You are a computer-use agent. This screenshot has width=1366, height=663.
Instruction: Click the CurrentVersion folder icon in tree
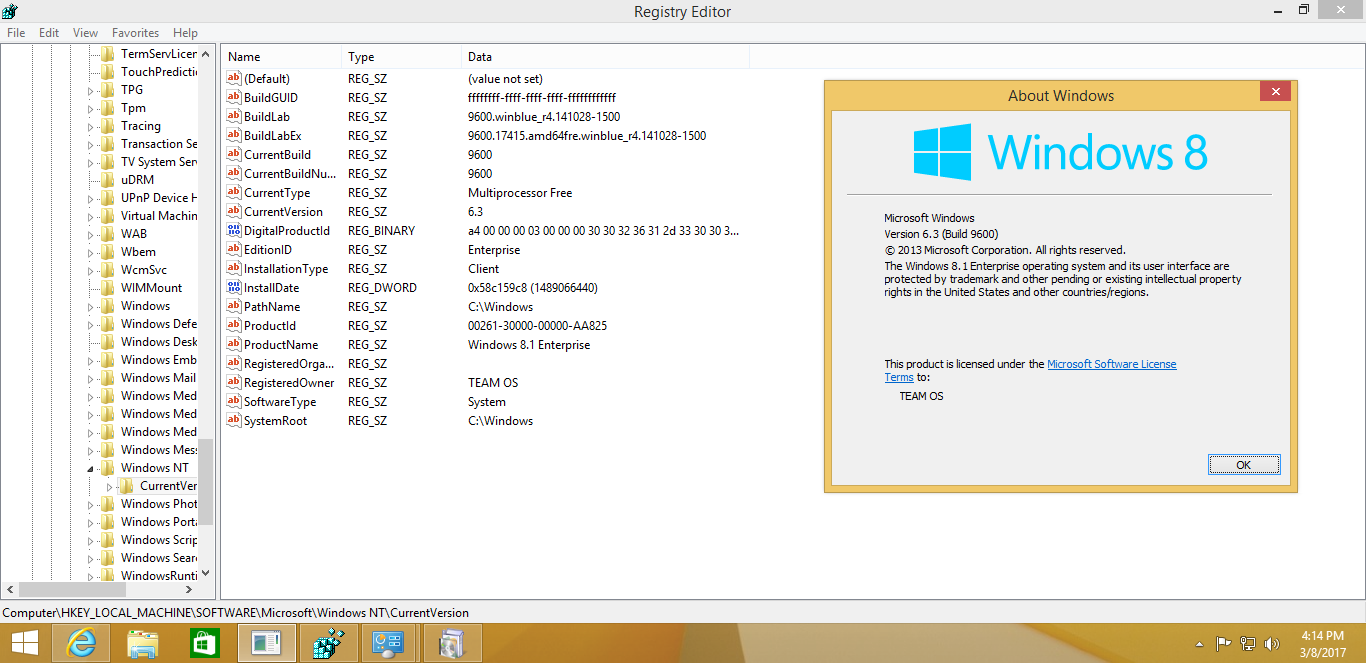pos(127,486)
